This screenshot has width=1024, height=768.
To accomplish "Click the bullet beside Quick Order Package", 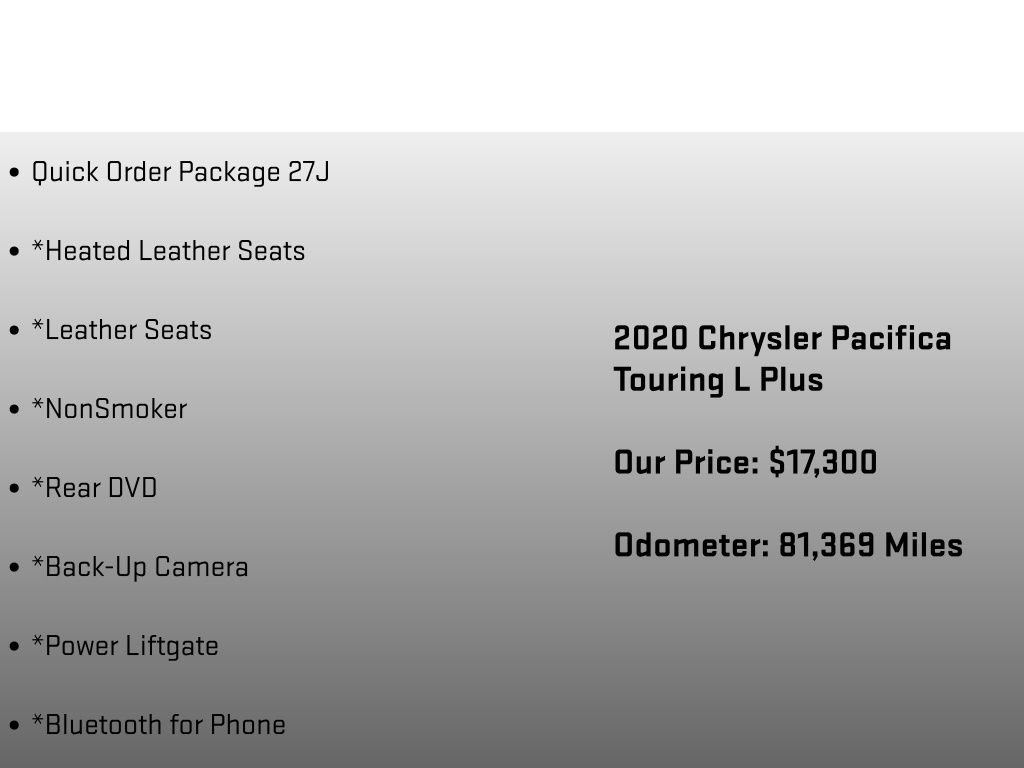I will click(x=14, y=172).
